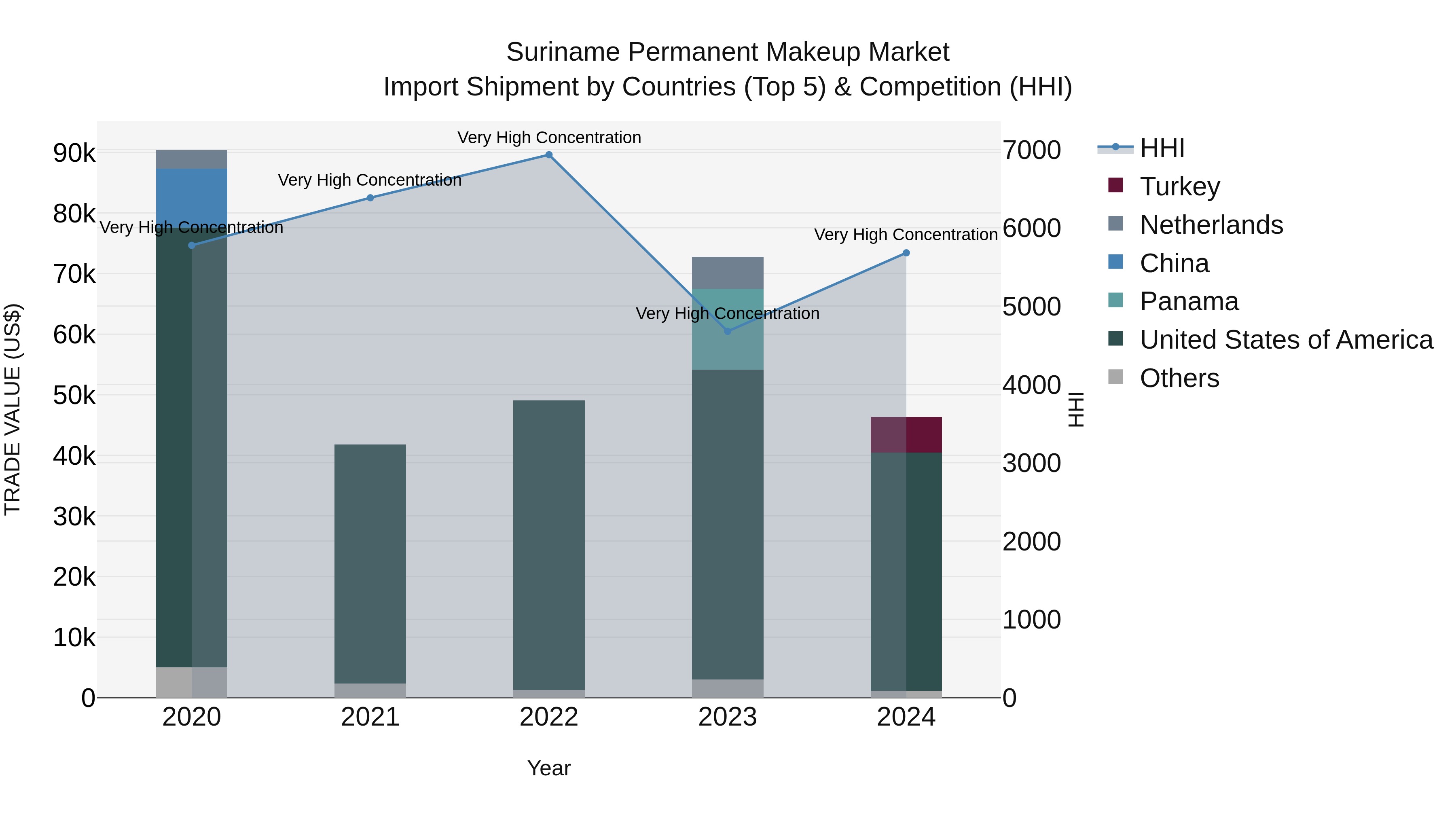Click the Year axis title

pos(549,769)
